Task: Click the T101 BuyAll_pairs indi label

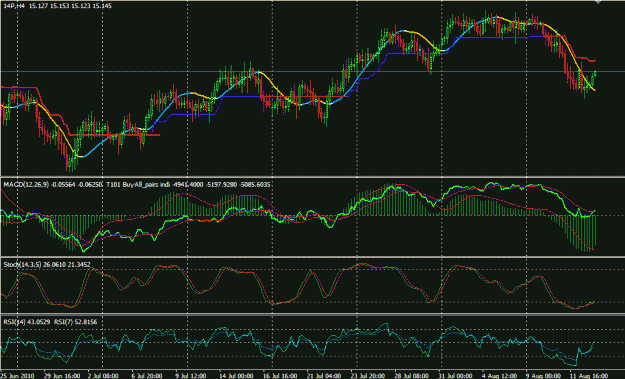Action: click(138, 185)
